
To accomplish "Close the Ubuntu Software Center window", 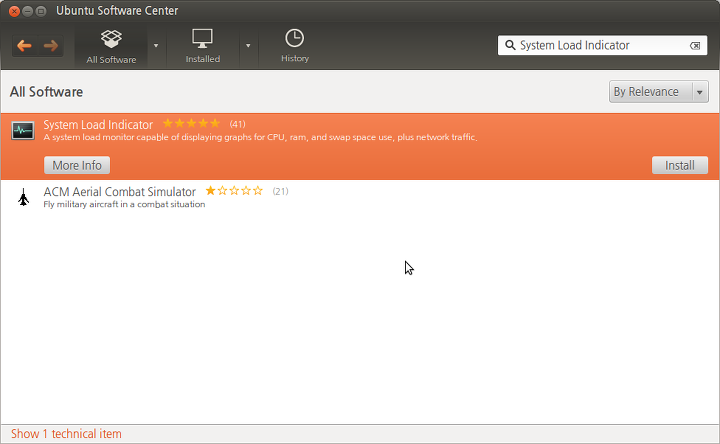I will coord(14,11).
